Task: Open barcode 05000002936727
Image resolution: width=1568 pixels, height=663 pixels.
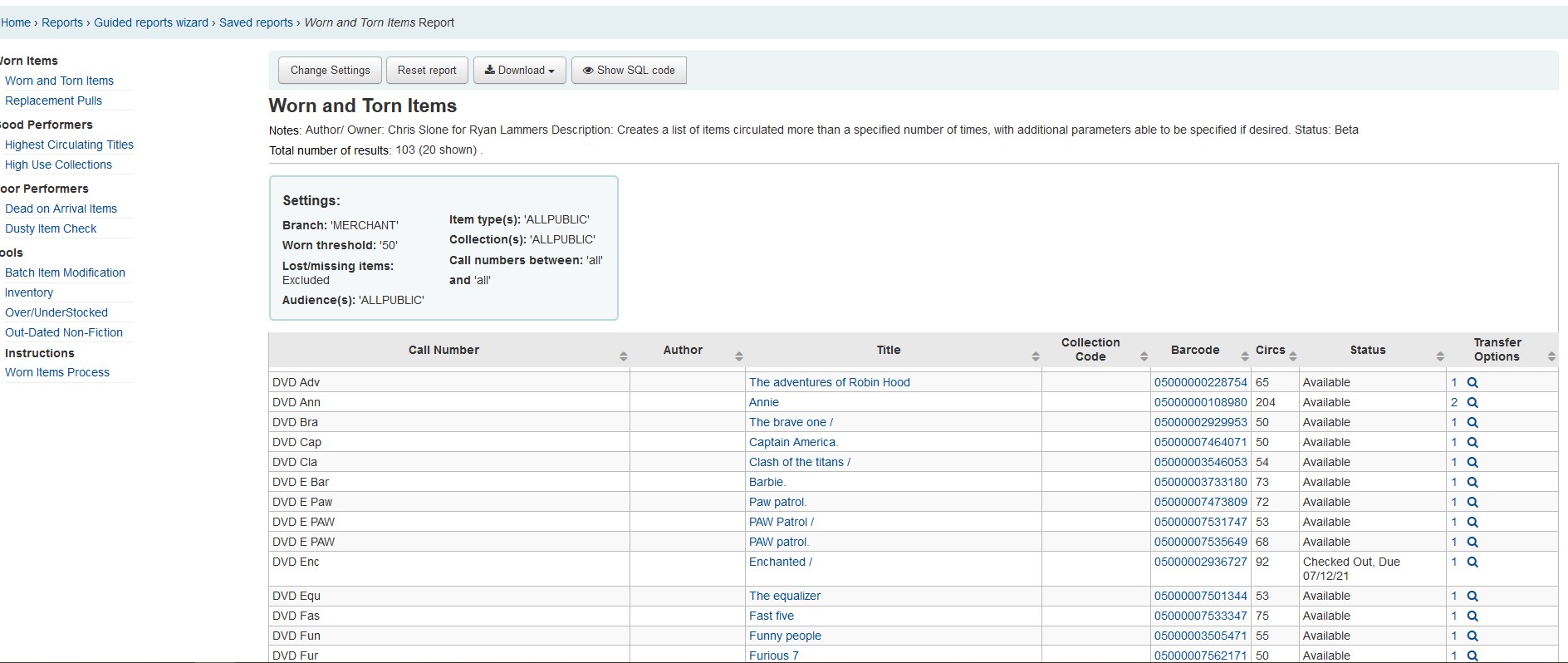Action: pyautogui.click(x=1201, y=562)
